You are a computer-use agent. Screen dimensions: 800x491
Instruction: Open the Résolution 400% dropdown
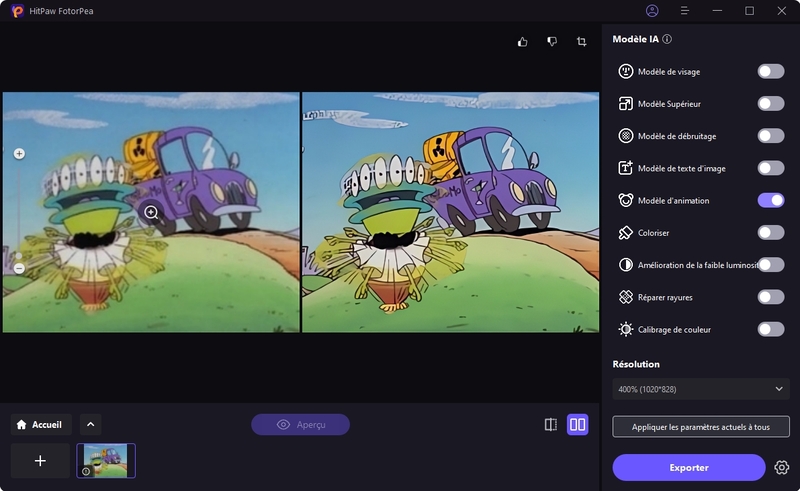(x=701, y=389)
